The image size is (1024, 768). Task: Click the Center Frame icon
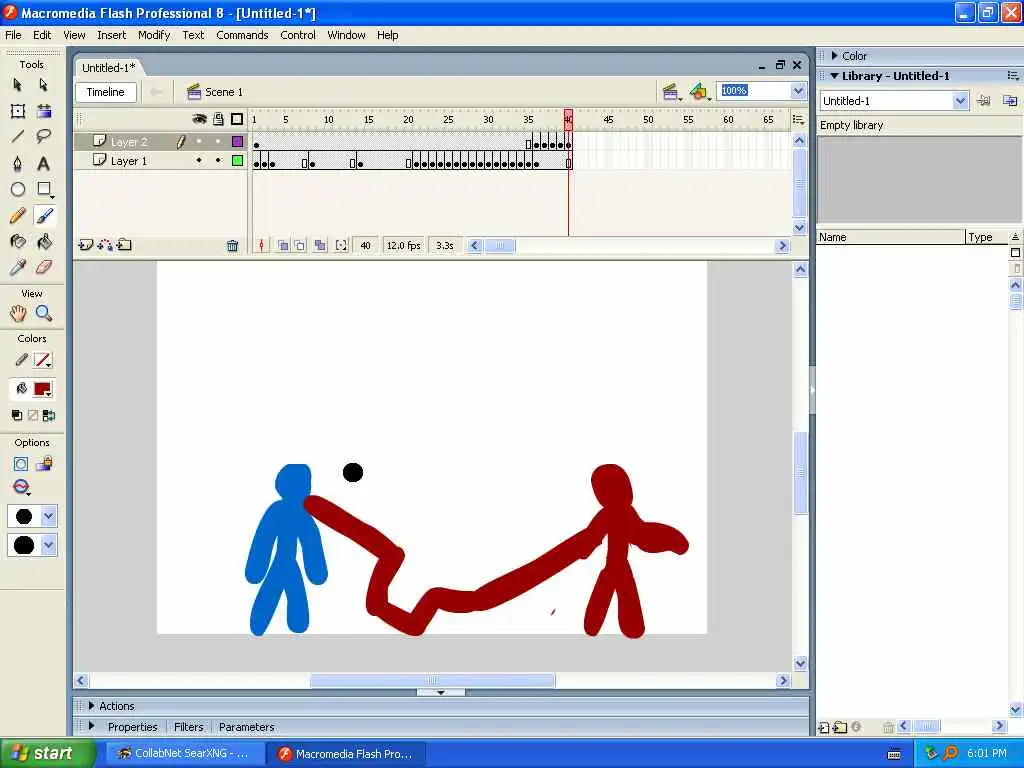tap(261, 246)
